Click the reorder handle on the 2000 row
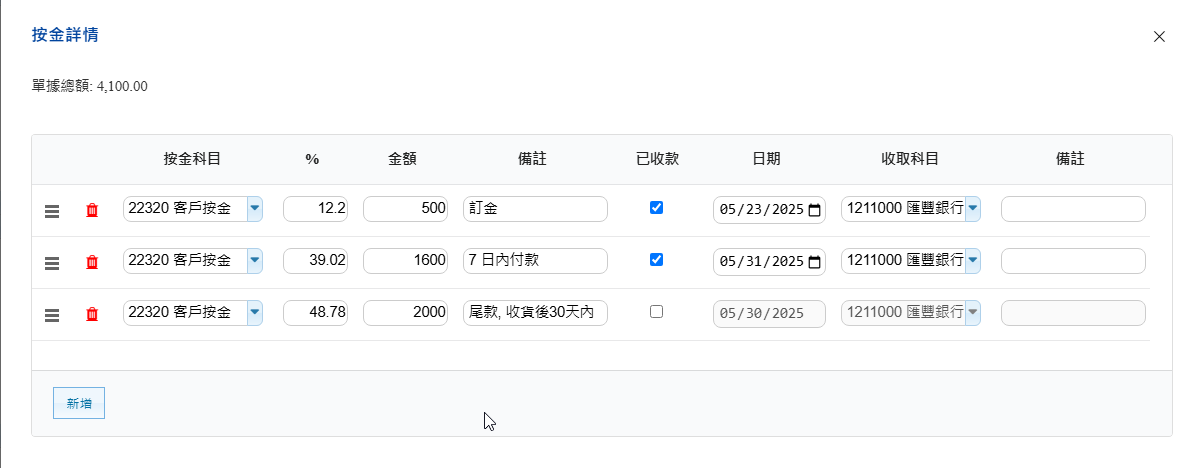This screenshot has width=1191, height=468. tap(52, 315)
